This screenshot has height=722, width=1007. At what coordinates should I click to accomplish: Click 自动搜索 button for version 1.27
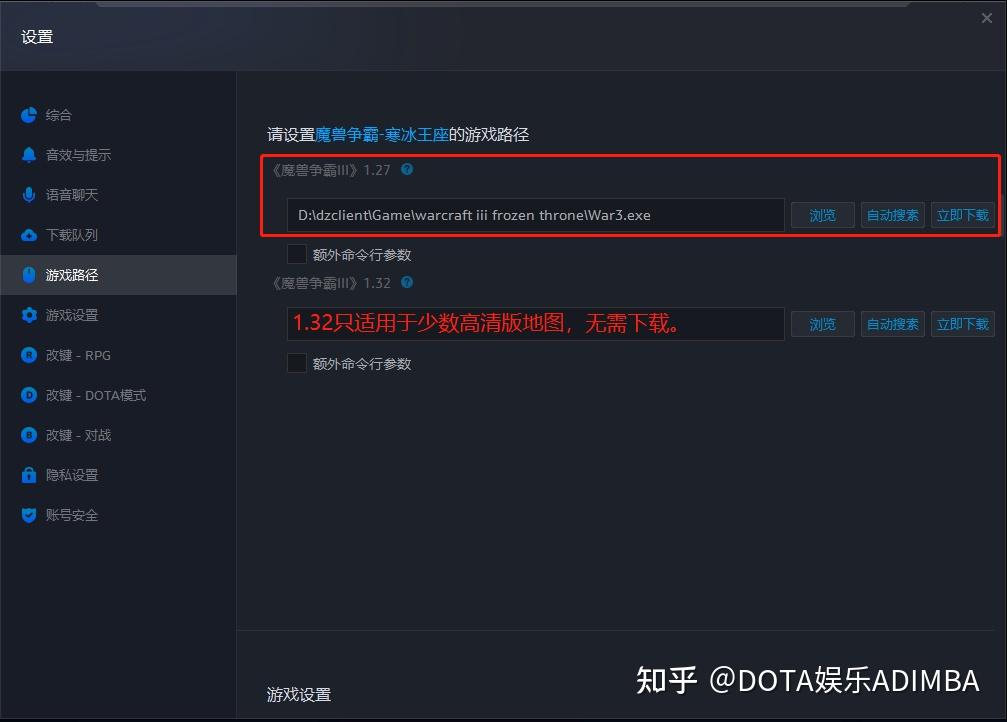click(x=893, y=215)
